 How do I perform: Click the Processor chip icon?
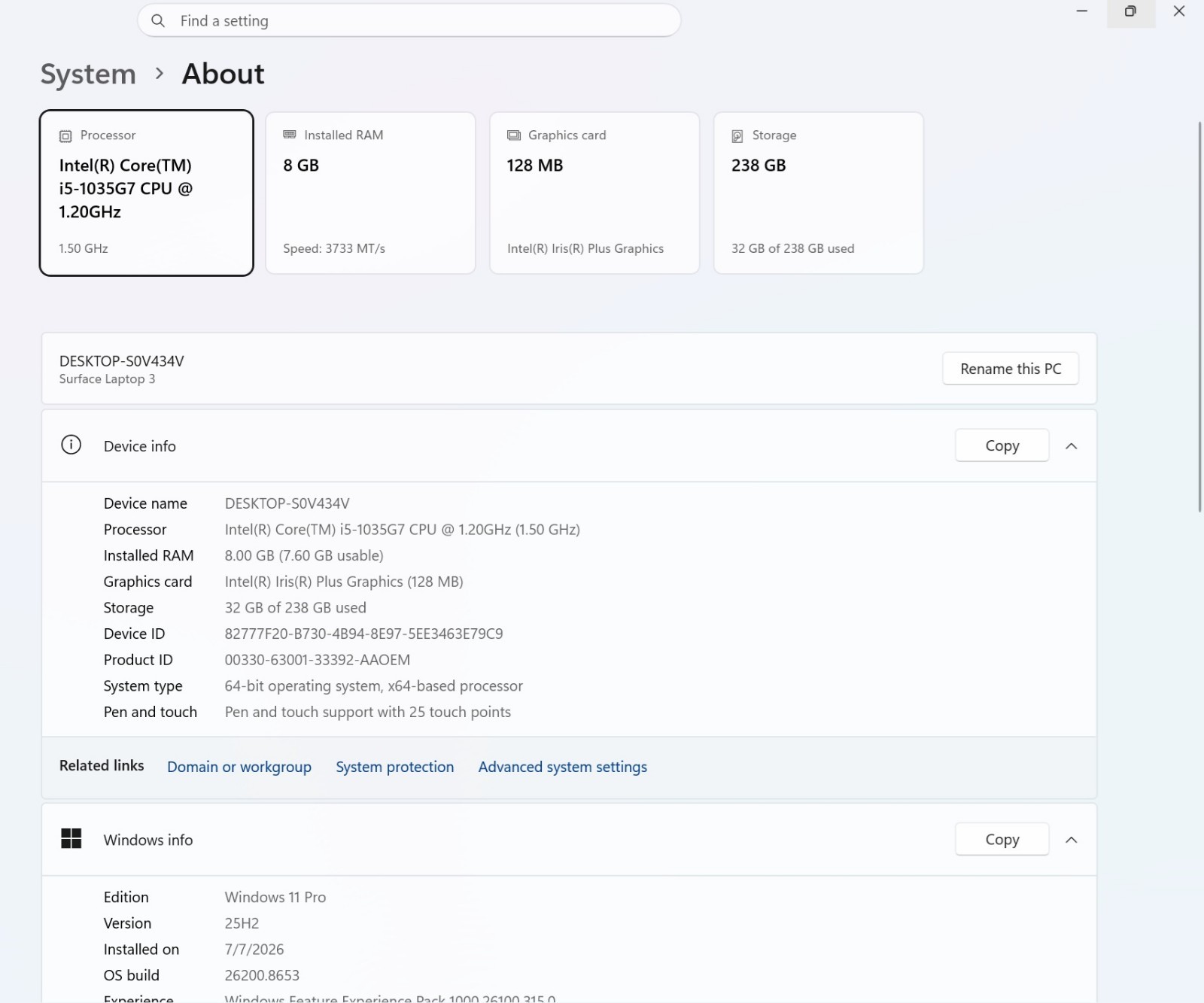coord(65,136)
